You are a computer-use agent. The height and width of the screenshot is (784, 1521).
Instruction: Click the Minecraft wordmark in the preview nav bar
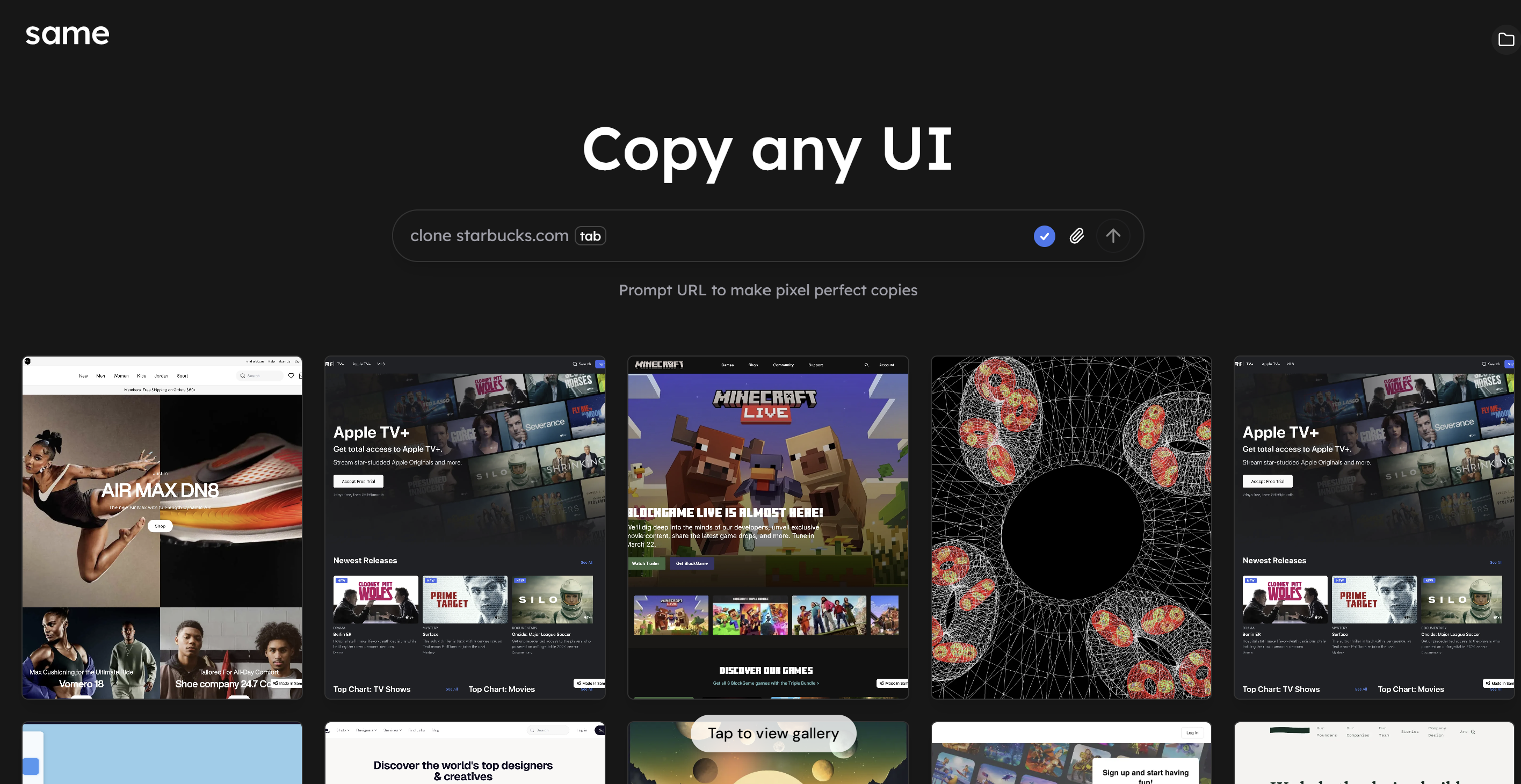pyautogui.click(x=659, y=365)
